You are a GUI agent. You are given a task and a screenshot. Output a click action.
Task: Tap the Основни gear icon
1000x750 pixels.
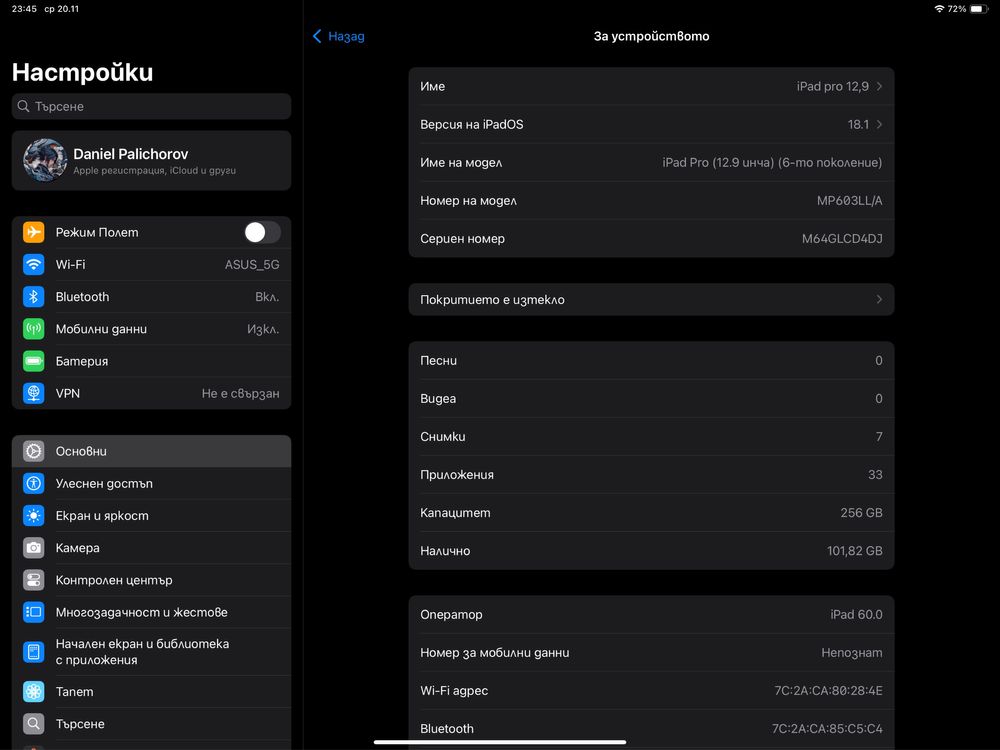pyautogui.click(x=34, y=451)
